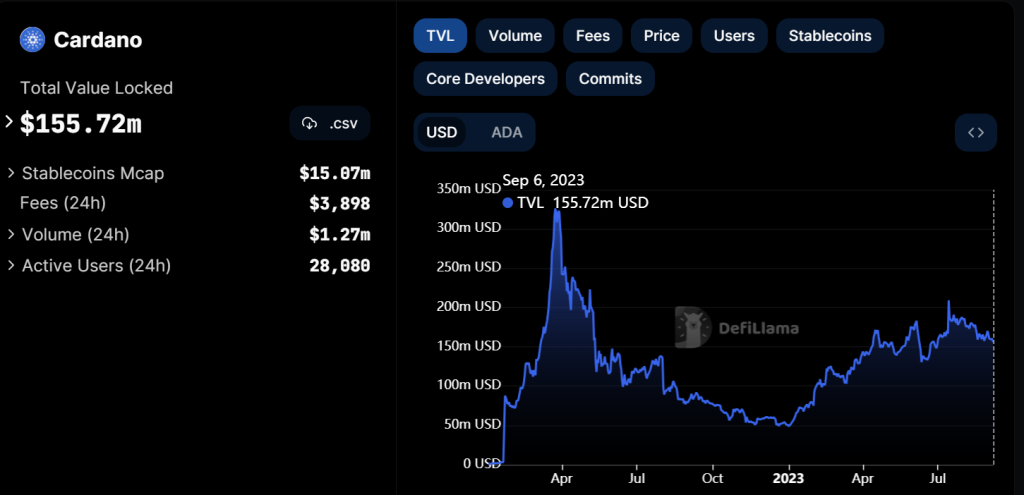The width and height of the screenshot is (1024, 495).
Task: Click the 350m USD y-axis label
Action: (x=469, y=189)
